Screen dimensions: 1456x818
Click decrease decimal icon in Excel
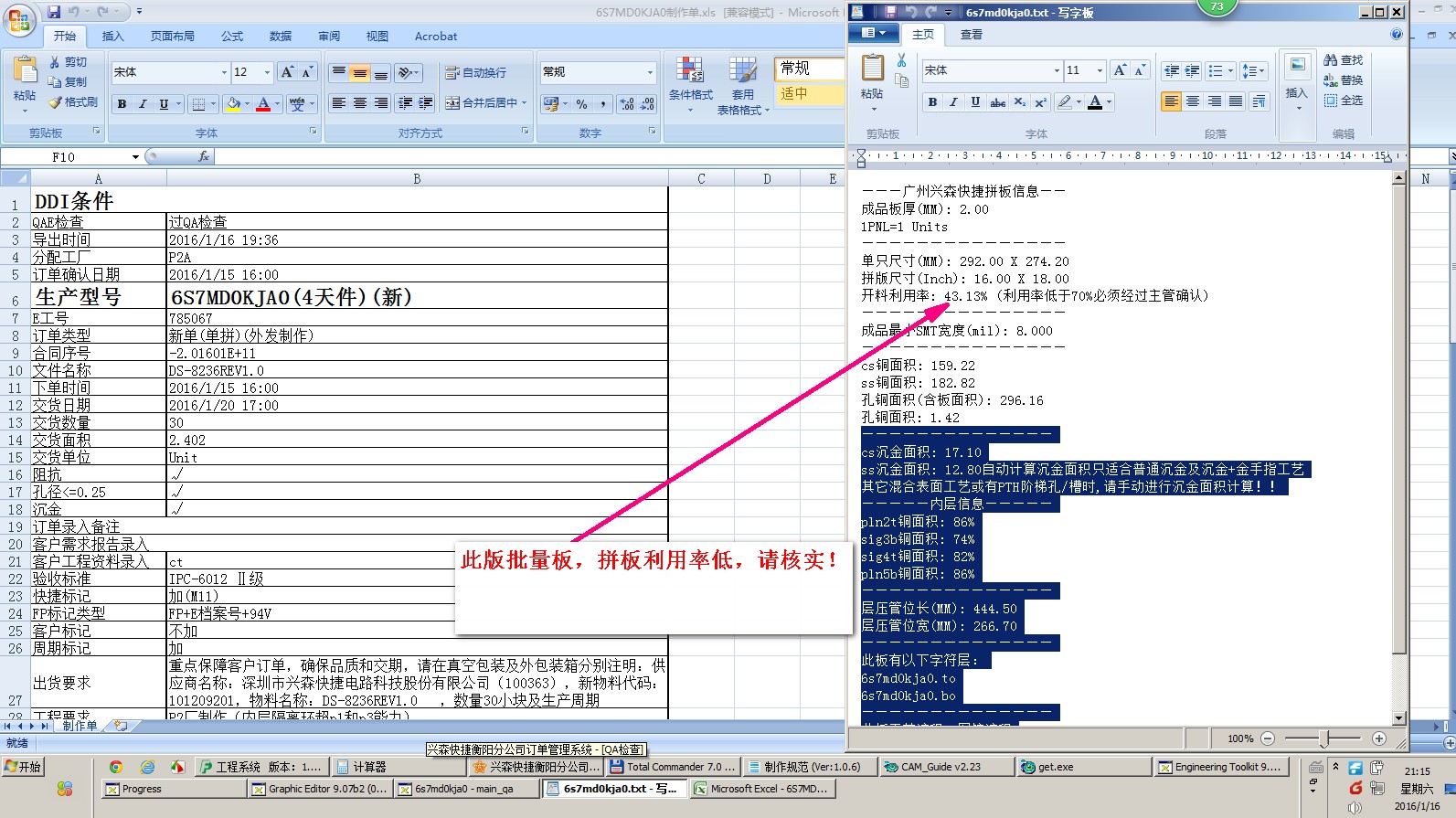[647, 104]
